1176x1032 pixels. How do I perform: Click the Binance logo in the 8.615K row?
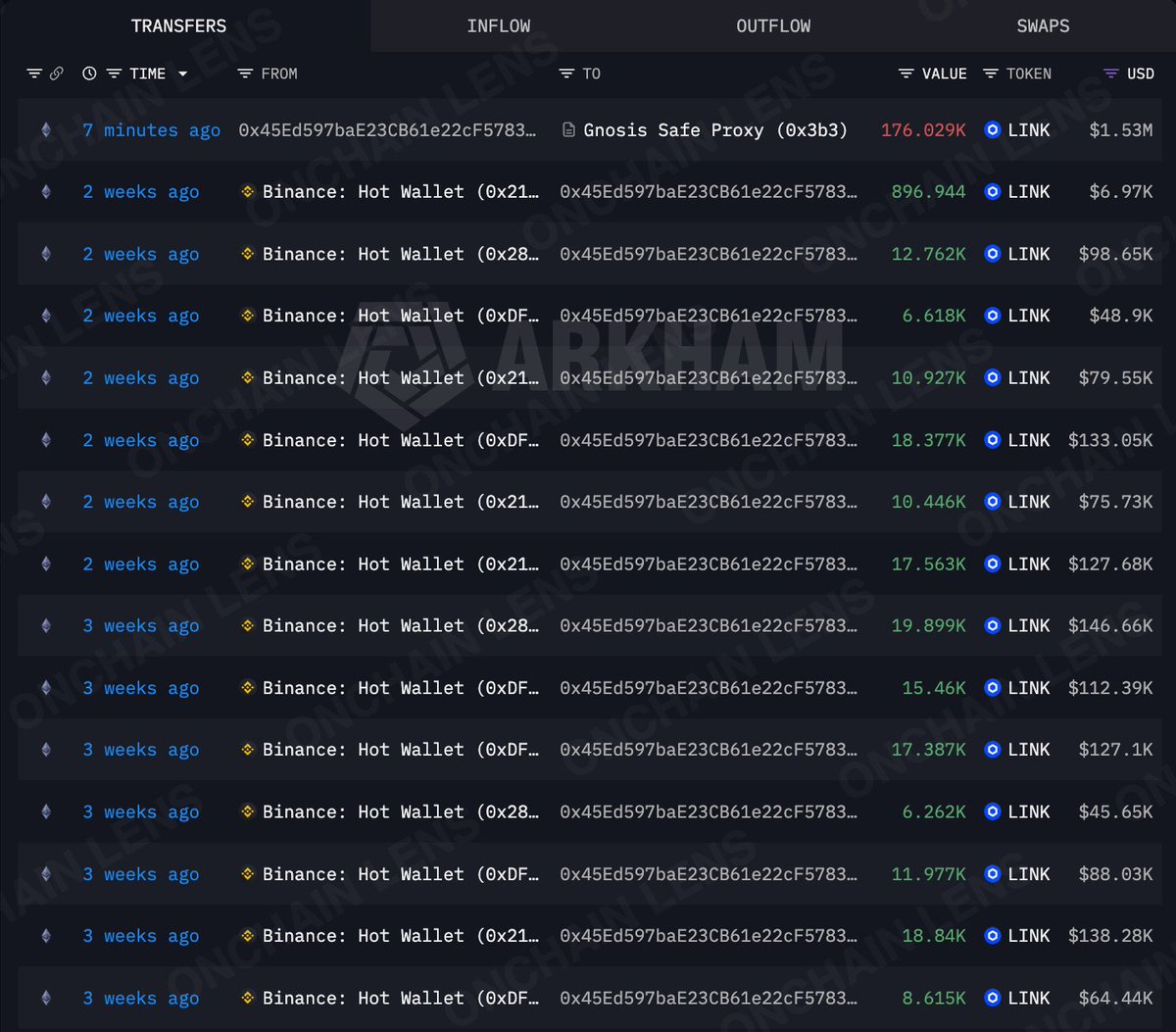tap(248, 998)
